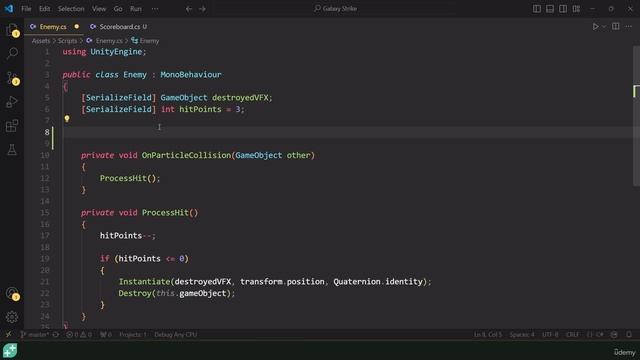Click the lightbulb code action icon

(x=67, y=119)
